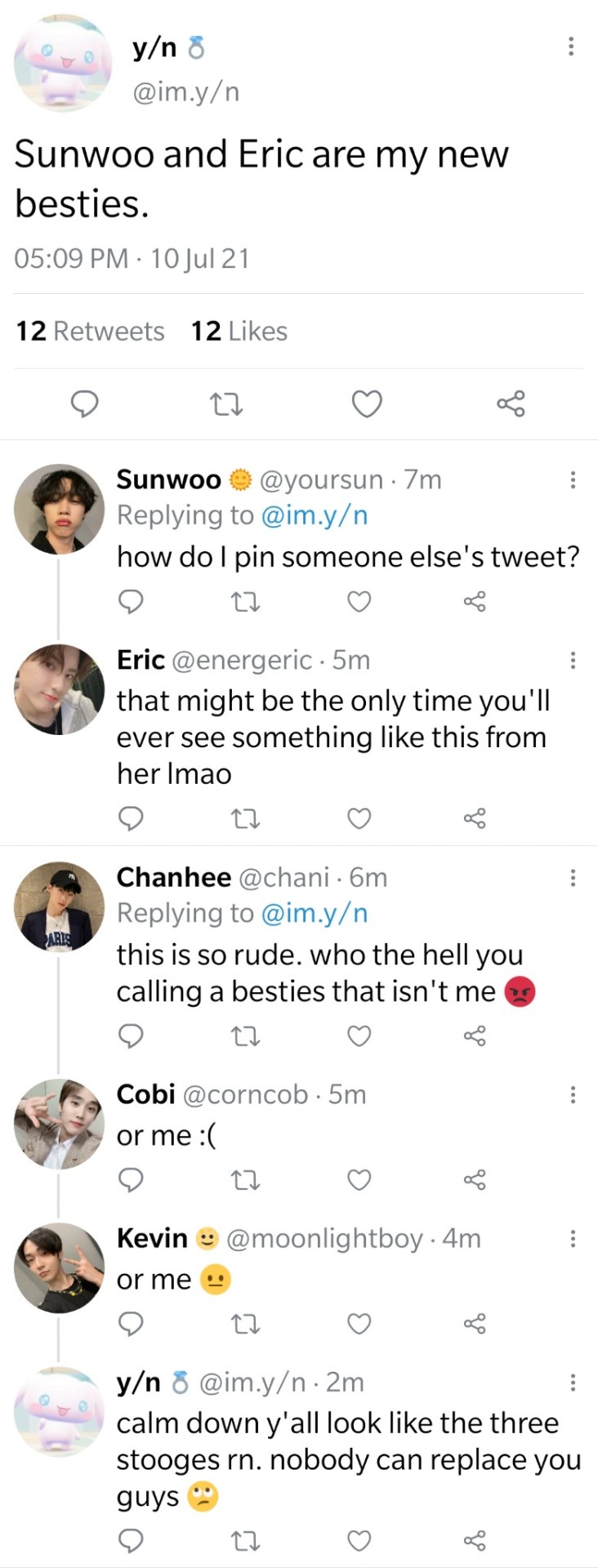598x1568 pixels.
Task: Reply to the main y/n tweet
Action: point(84,404)
